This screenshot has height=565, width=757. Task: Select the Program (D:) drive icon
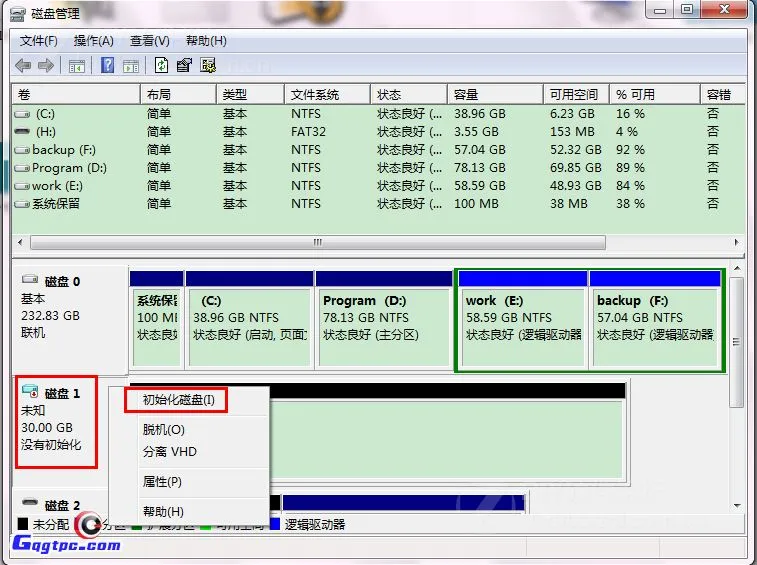[x=22, y=168]
